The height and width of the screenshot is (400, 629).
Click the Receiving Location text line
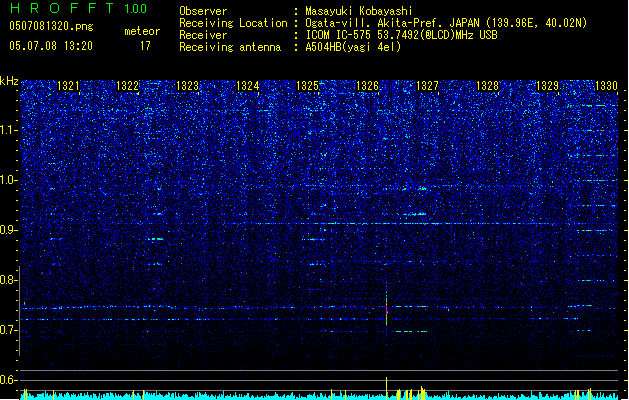[383, 23]
